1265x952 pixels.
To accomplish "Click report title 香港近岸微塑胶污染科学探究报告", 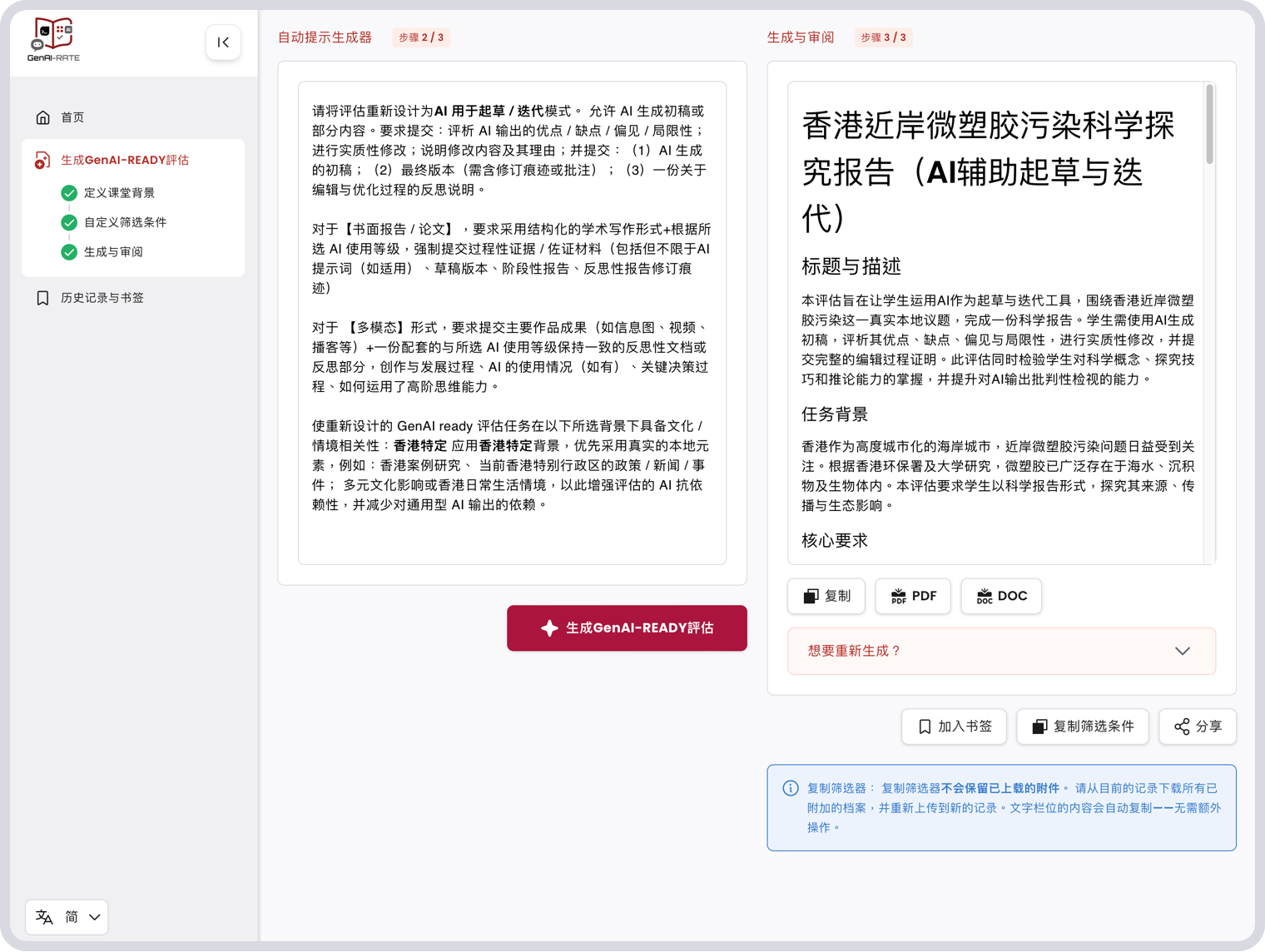I will pos(989,171).
